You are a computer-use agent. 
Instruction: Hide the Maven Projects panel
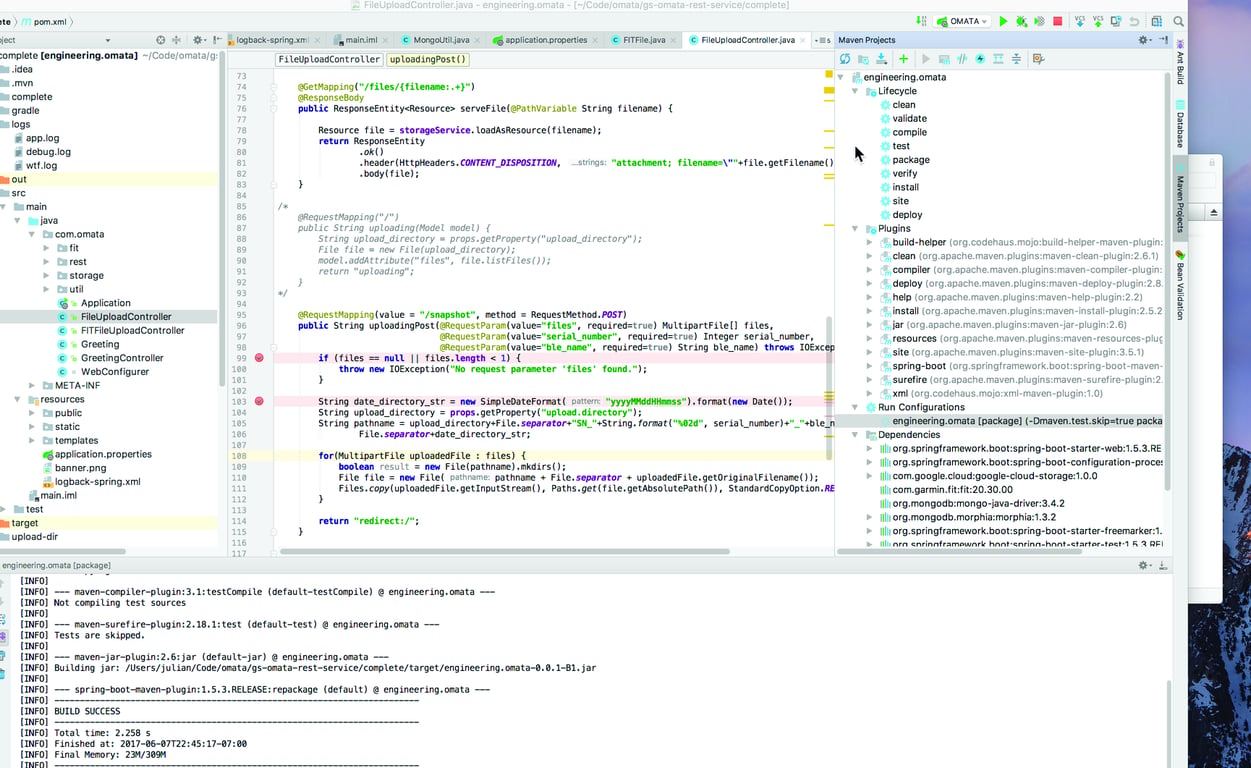tap(1163, 40)
